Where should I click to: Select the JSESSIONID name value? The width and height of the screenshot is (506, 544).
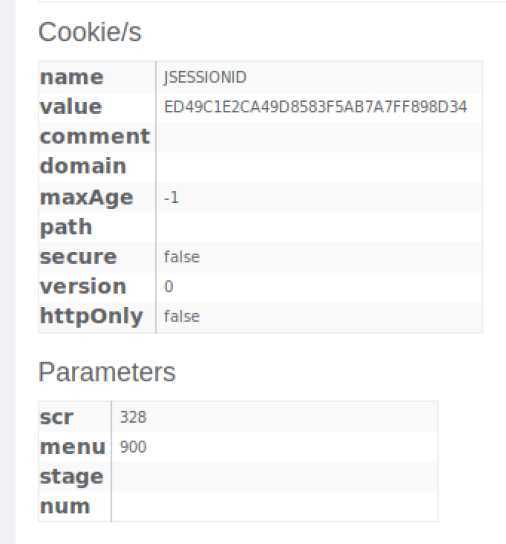click(x=205, y=77)
